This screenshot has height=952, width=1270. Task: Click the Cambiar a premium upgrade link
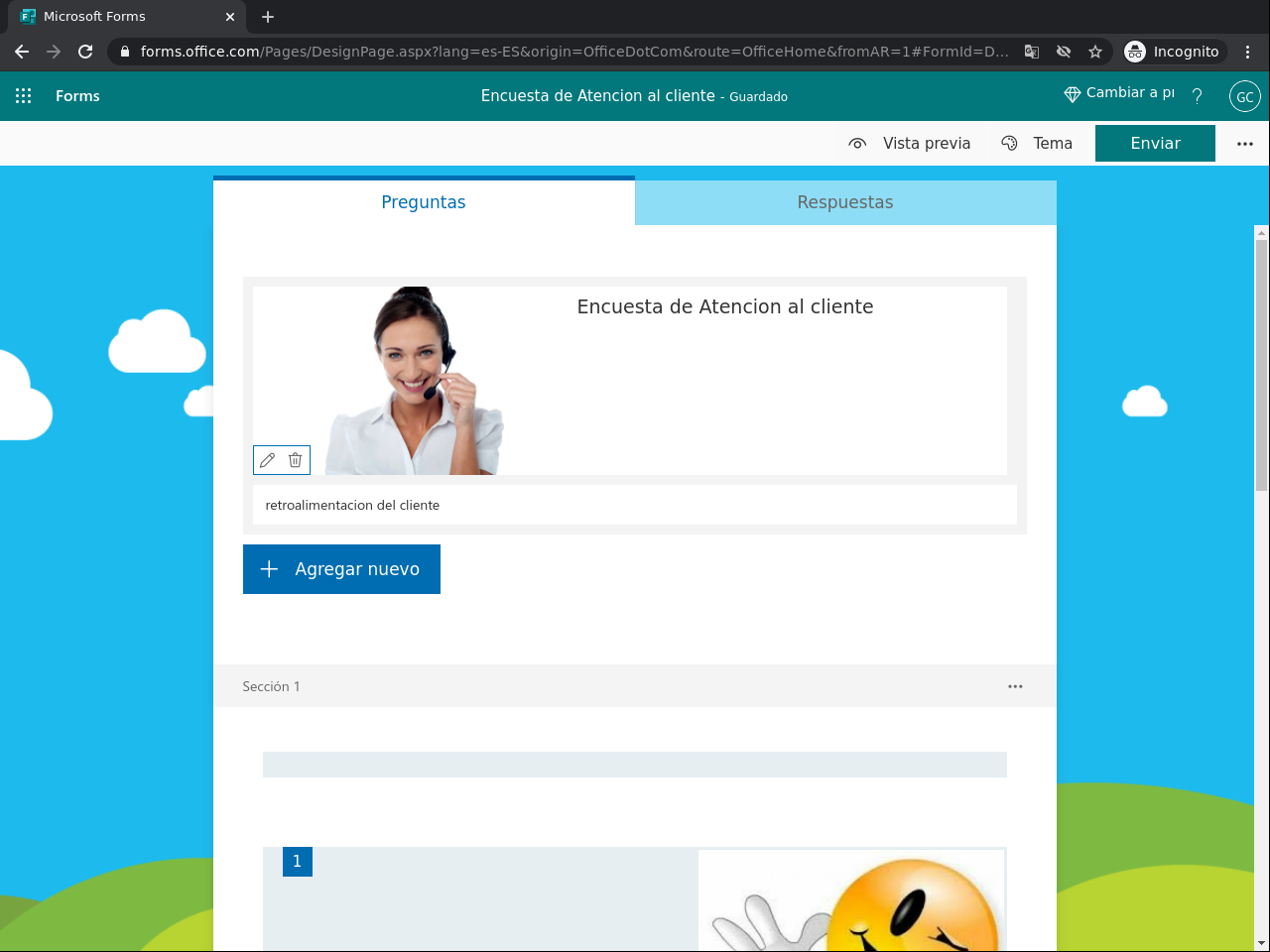pyautogui.click(x=1119, y=93)
